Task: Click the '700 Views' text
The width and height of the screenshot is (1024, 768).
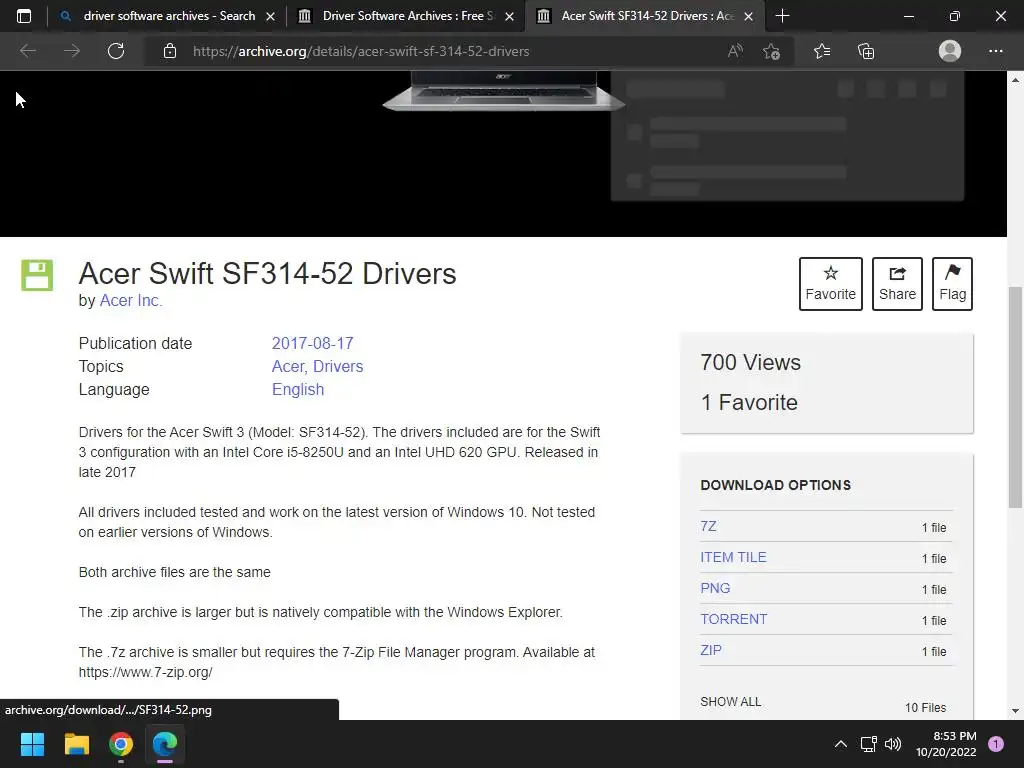Action: pyautogui.click(x=750, y=362)
